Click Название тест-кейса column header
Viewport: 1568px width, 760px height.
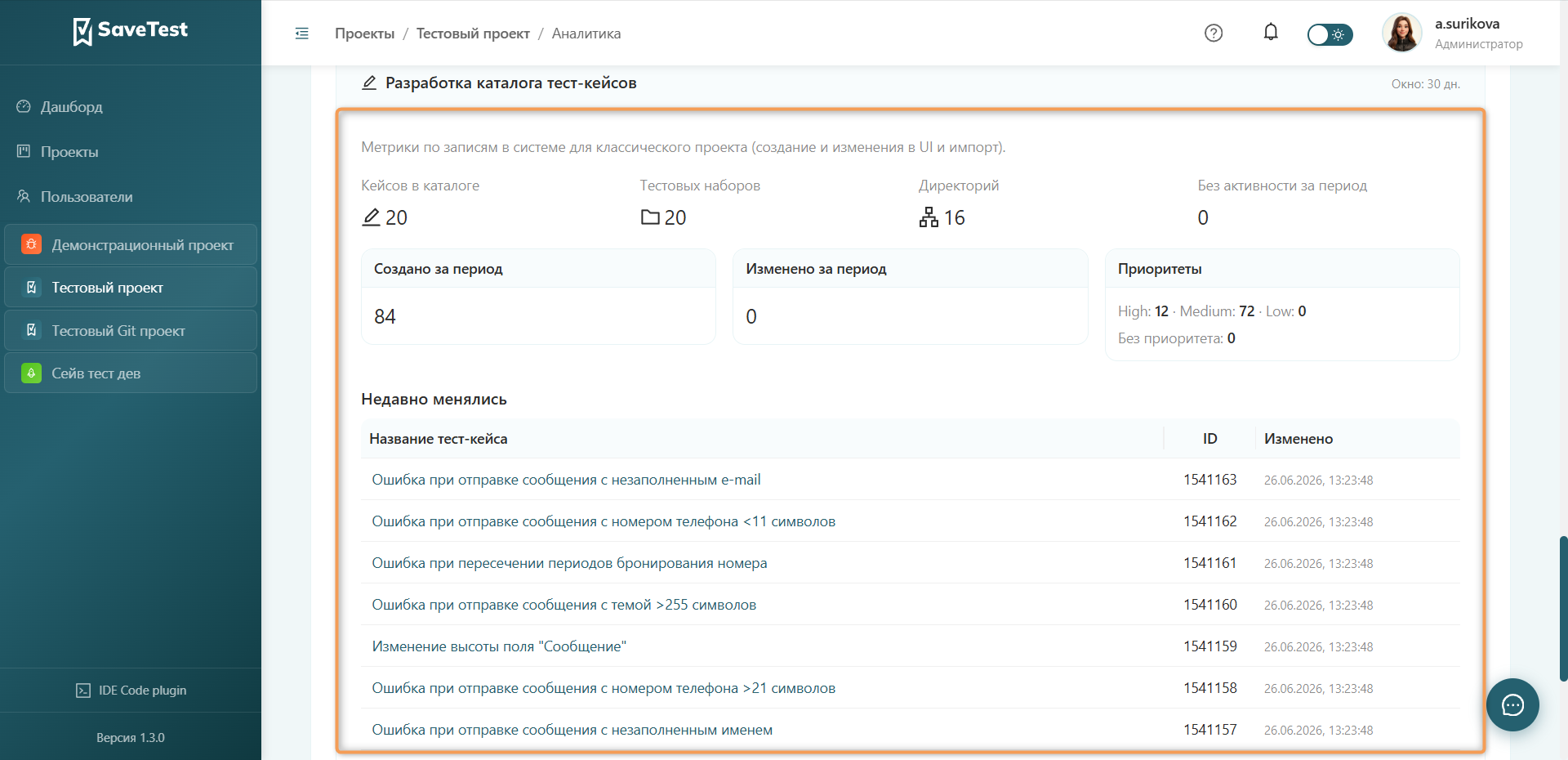pyautogui.click(x=439, y=439)
